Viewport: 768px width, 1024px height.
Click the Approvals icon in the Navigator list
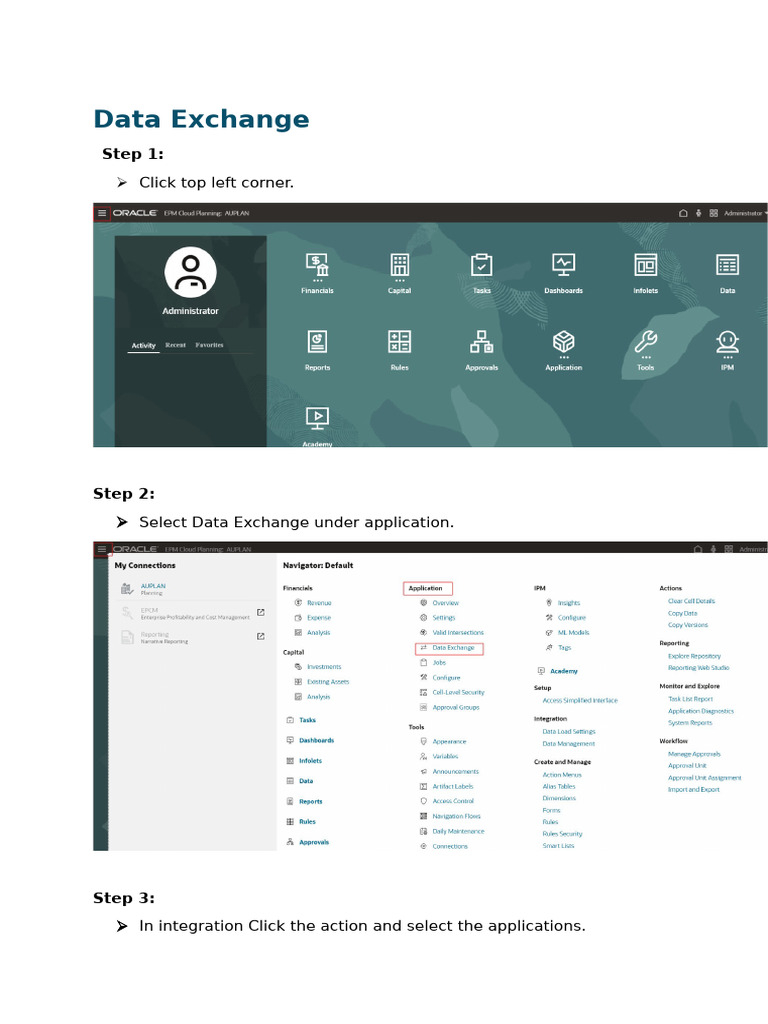(x=290, y=842)
